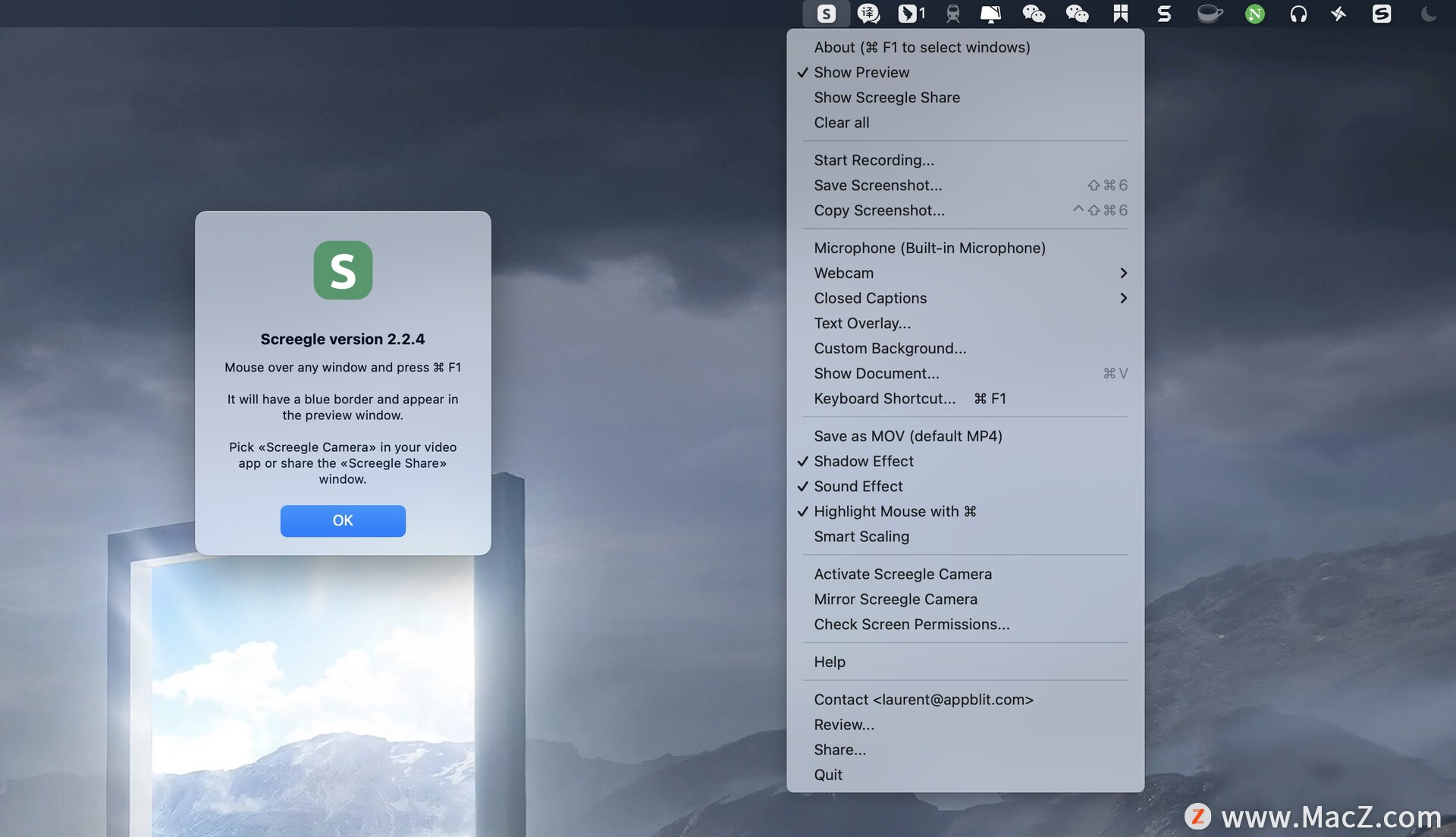Disable the Shadow Effect option
The image size is (1456, 837).
point(965,461)
